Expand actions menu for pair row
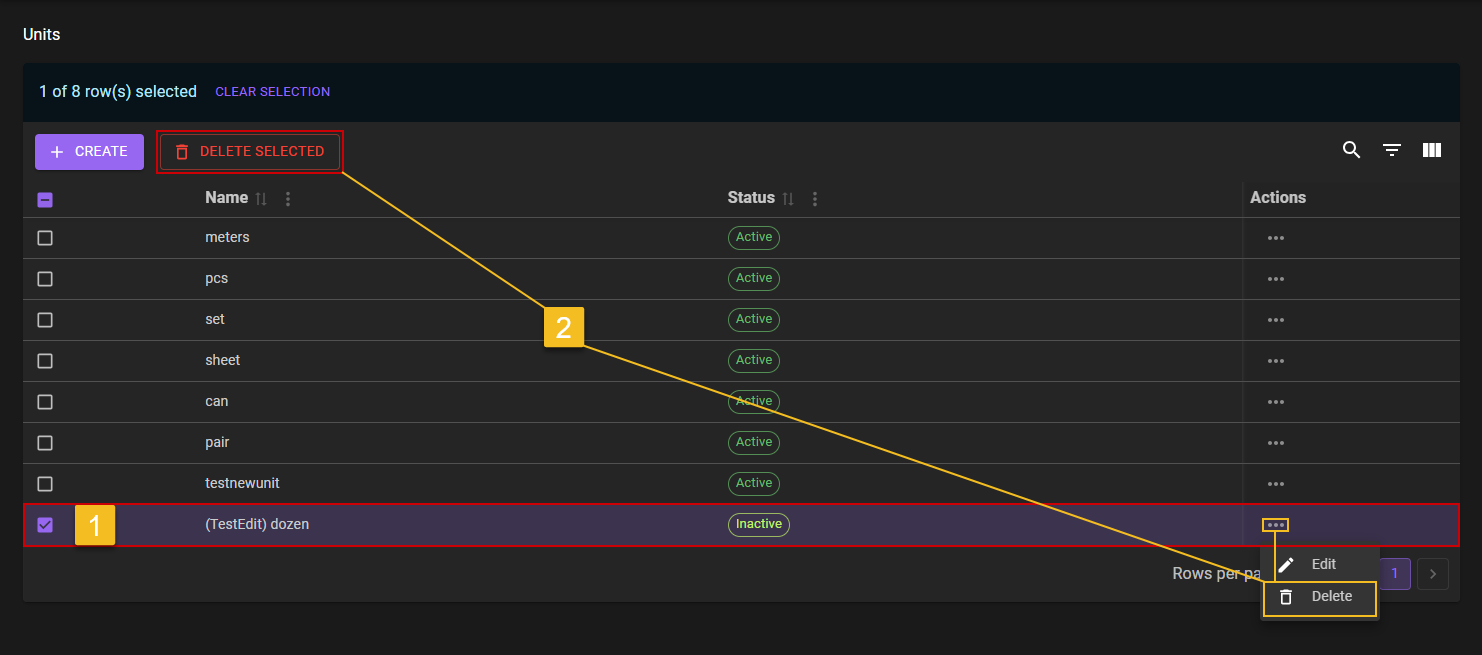The image size is (1482, 655). (x=1275, y=443)
